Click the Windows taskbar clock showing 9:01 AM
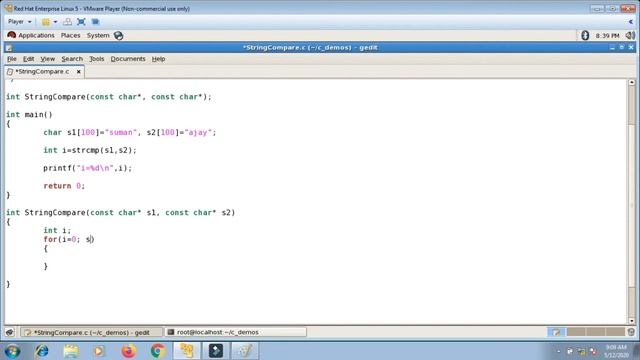 click(x=616, y=351)
